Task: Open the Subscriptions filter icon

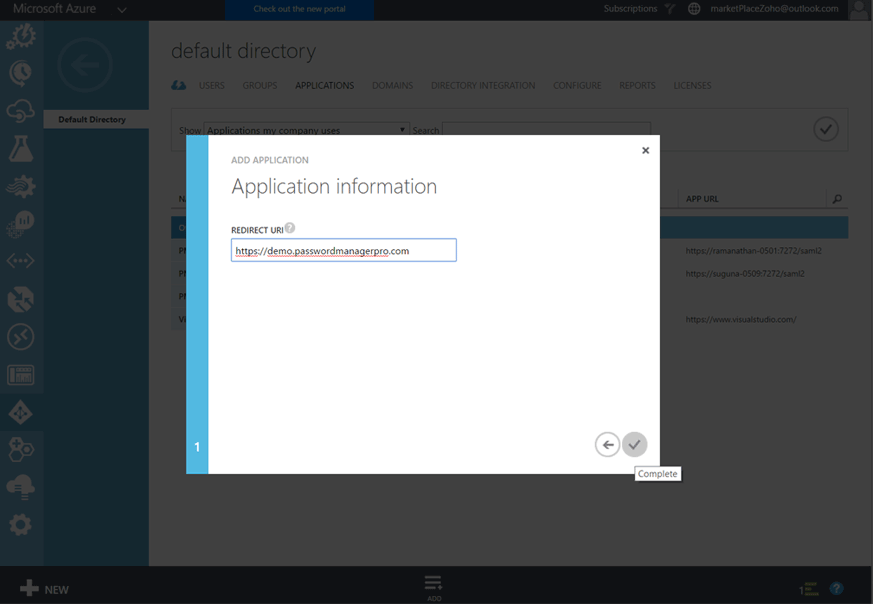Action: pos(670,8)
